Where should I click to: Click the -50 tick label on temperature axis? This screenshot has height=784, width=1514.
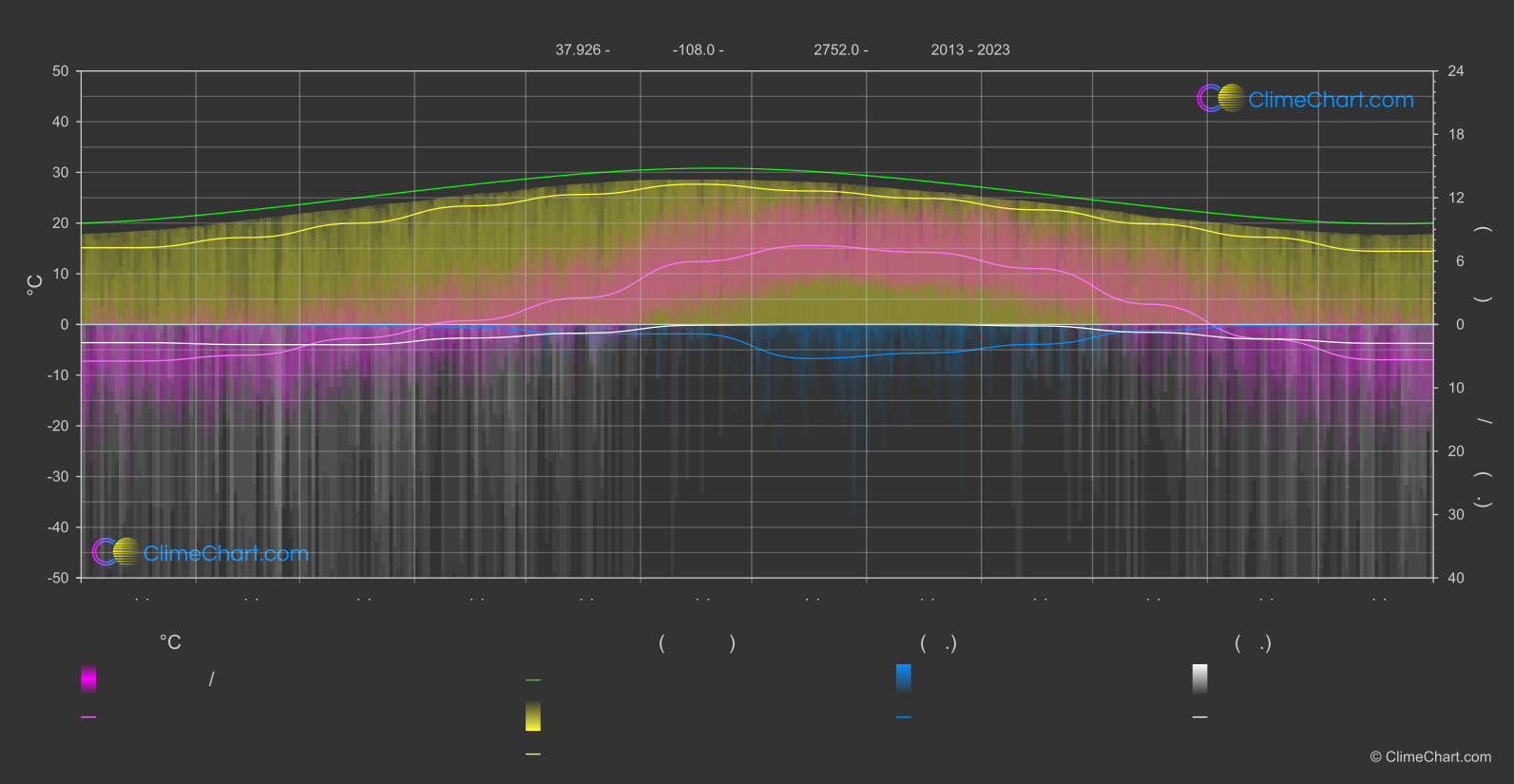(x=58, y=578)
